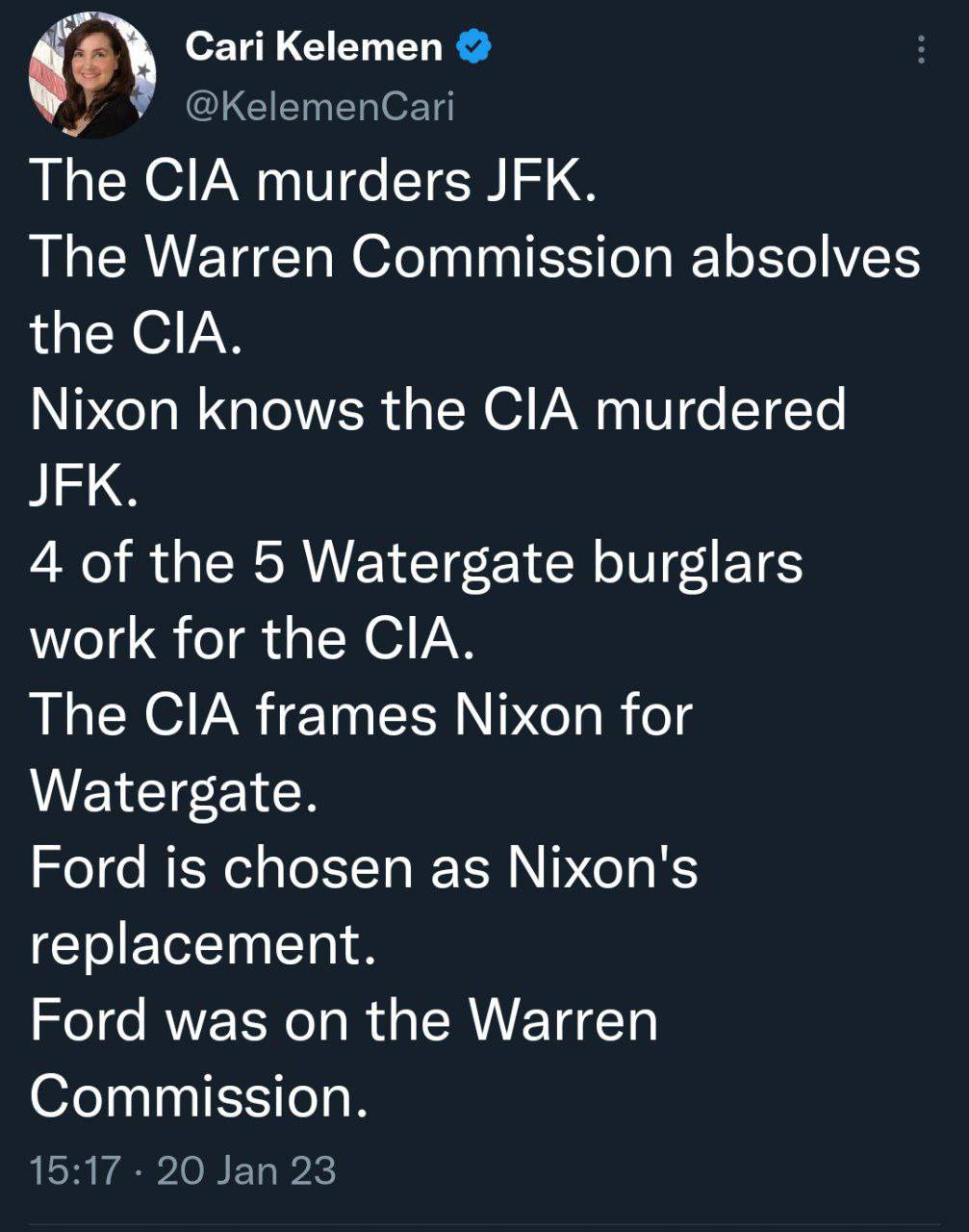This screenshot has width=969, height=1232.
Task: Click '4 of the 5 Watergate burglars'
Action: pos(416,561)
